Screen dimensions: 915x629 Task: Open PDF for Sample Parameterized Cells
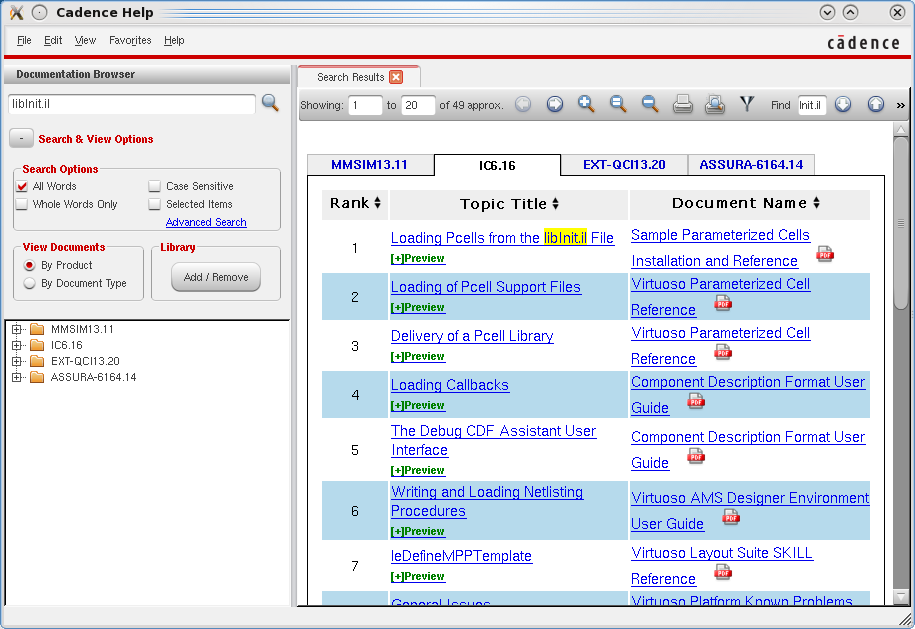click(x=825, y=254)
